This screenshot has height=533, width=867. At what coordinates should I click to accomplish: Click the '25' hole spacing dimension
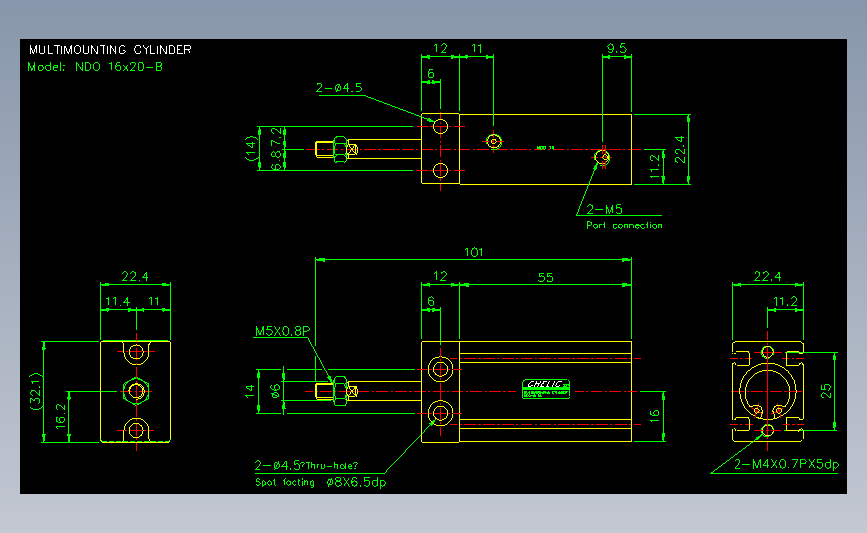point(826,391)
